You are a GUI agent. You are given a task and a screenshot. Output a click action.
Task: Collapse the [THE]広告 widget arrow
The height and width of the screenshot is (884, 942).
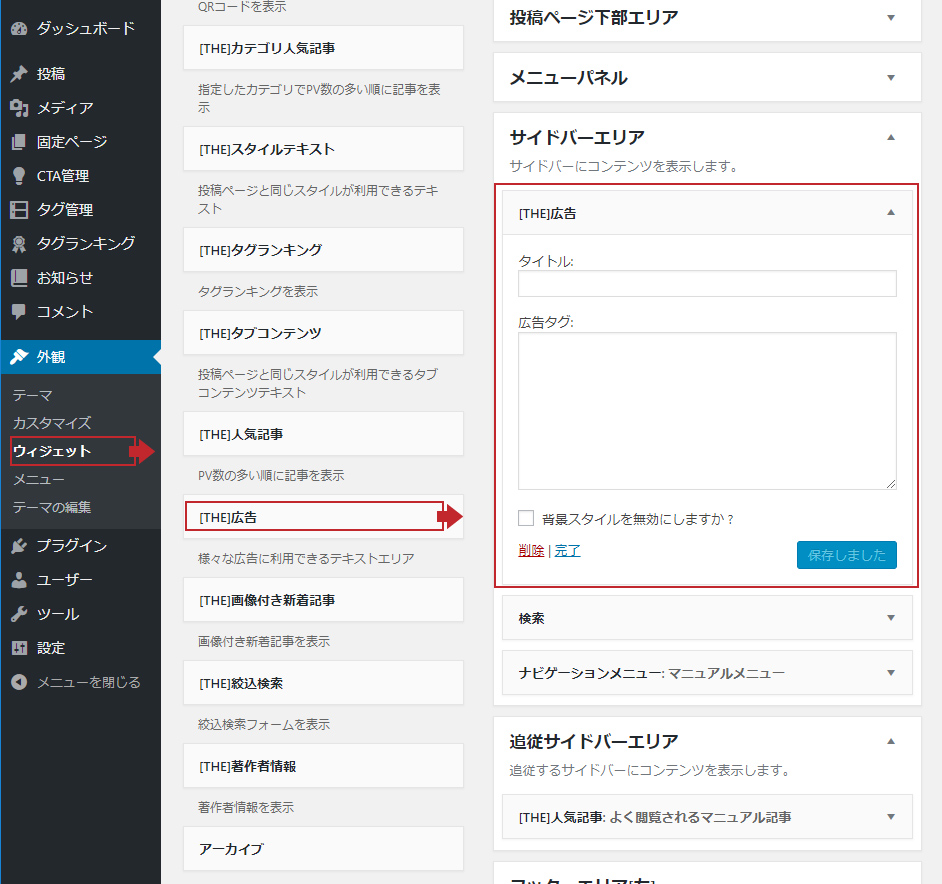tap(891, 213)
